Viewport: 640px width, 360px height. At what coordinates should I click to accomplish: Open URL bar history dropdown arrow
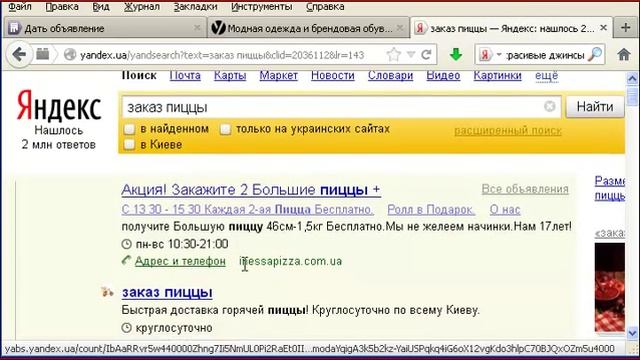pos(411,55)
